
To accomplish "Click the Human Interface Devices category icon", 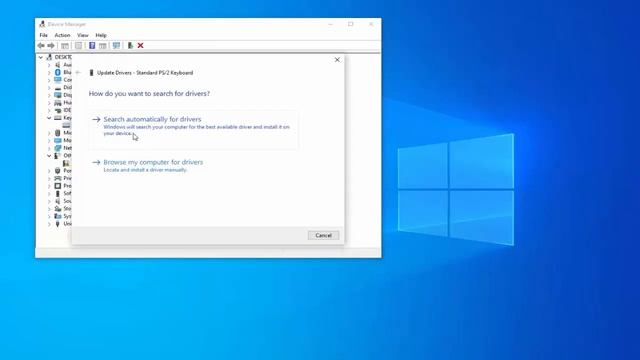I will coord(58,102).
